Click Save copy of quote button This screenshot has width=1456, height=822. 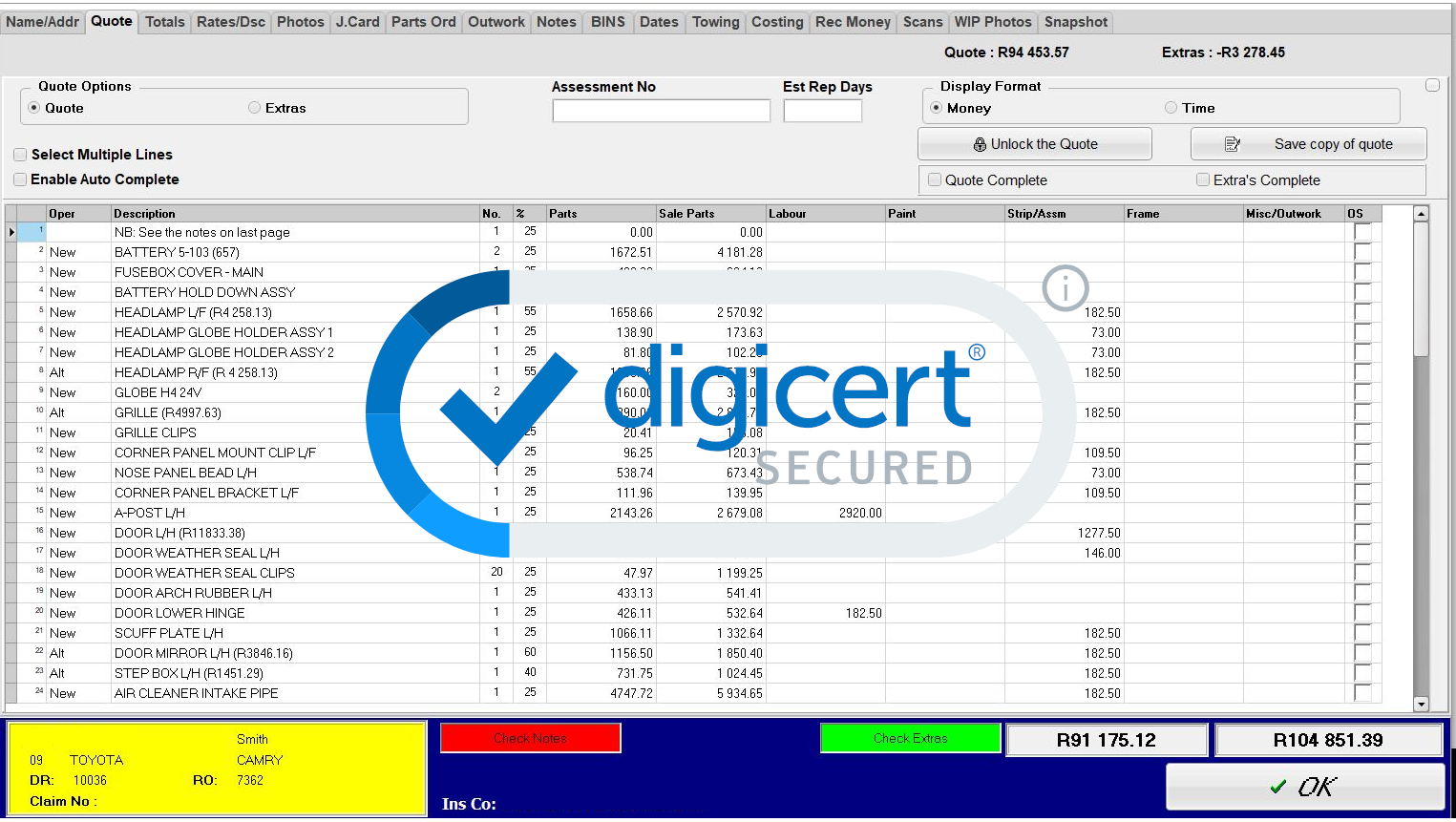[x=1309, y=144]
